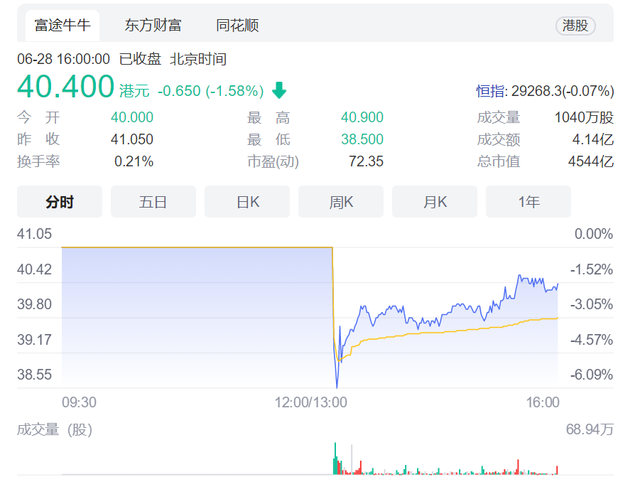640x477 pixels.
Task: Select the 周K weekly chart
Action: [x=341, y=202]
